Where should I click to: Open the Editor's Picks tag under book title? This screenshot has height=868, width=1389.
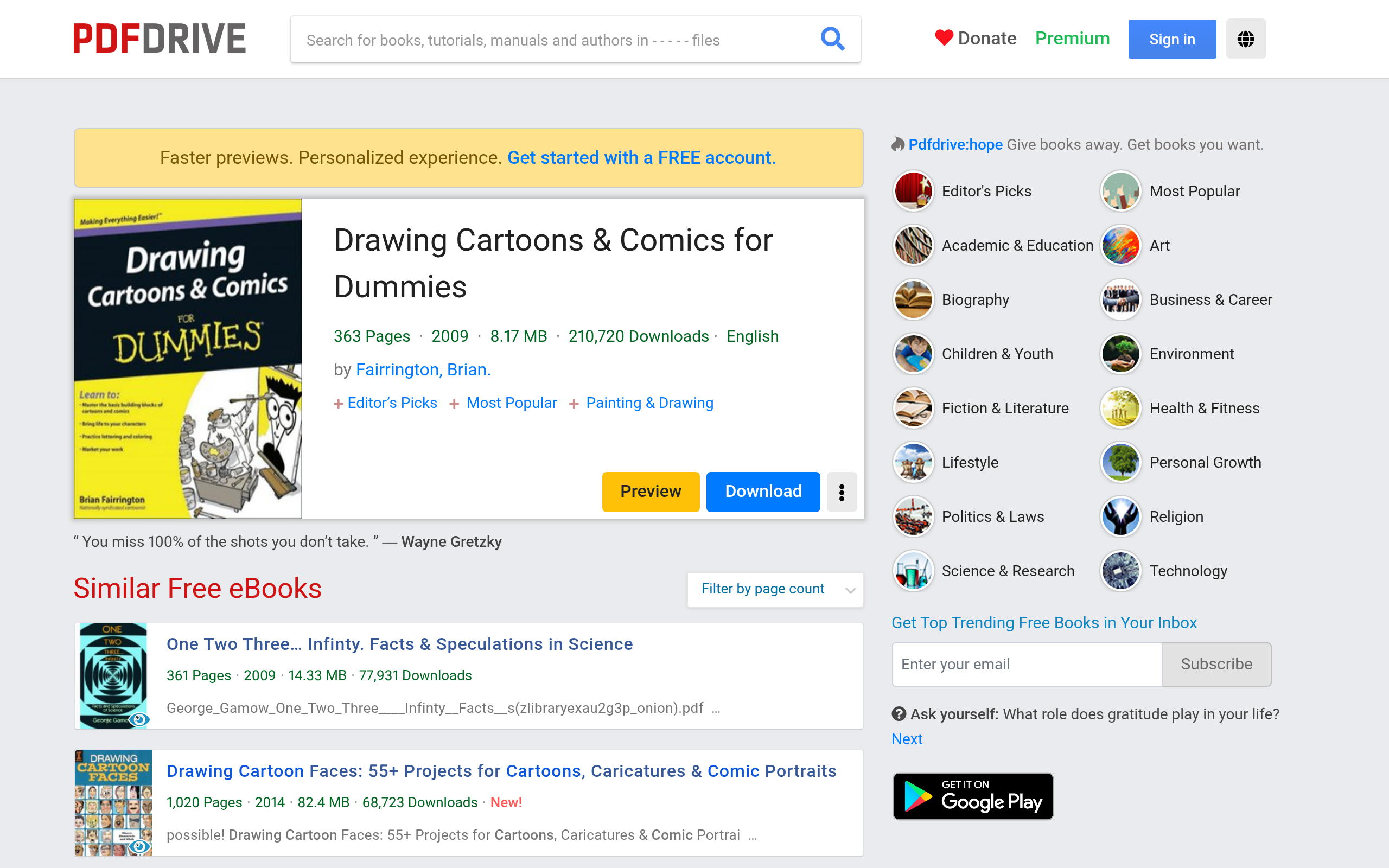(392, 403)
